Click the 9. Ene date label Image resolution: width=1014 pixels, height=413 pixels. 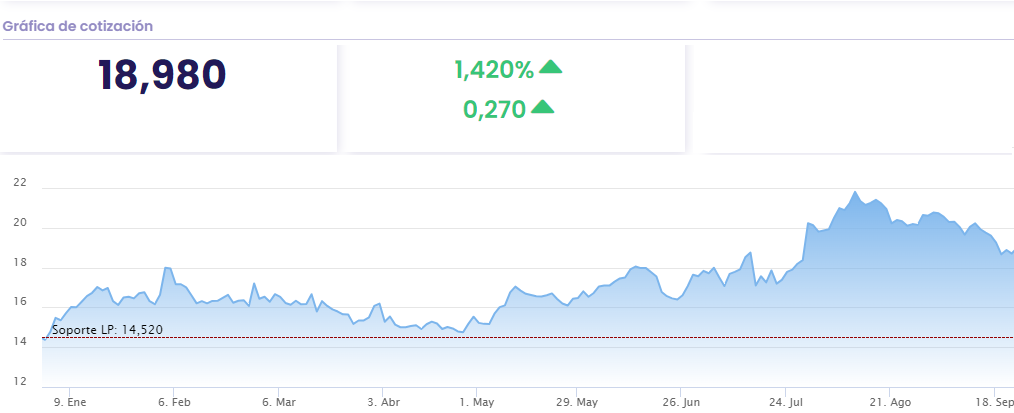coord(70,402)
